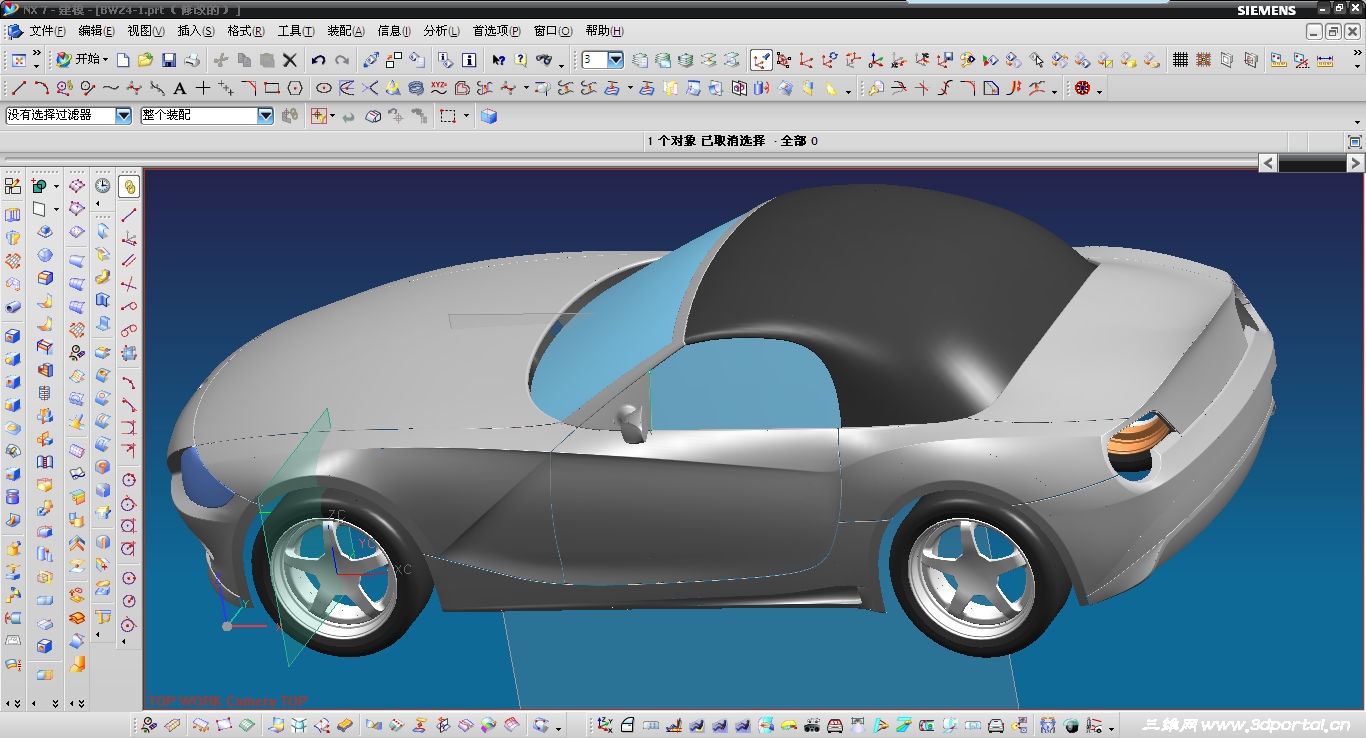This screenshot has width=1366, height=738.
Task: Create a new file with the New icon
Action: (123, 60)
